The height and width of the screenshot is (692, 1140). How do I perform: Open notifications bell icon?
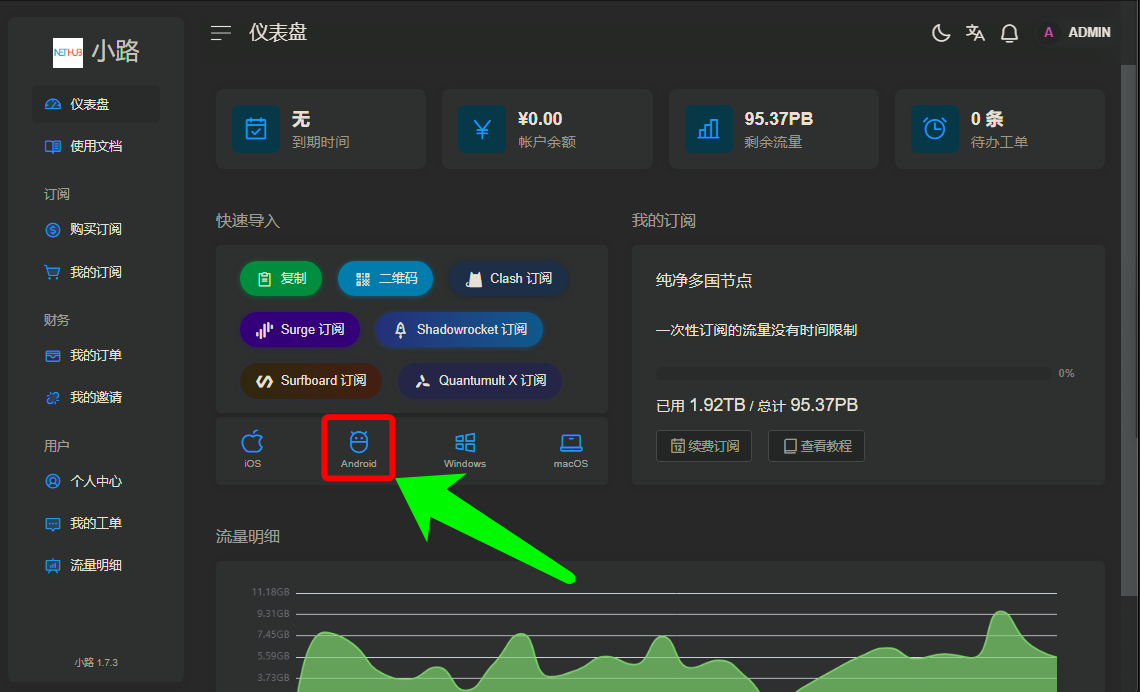click(1009, 33)
